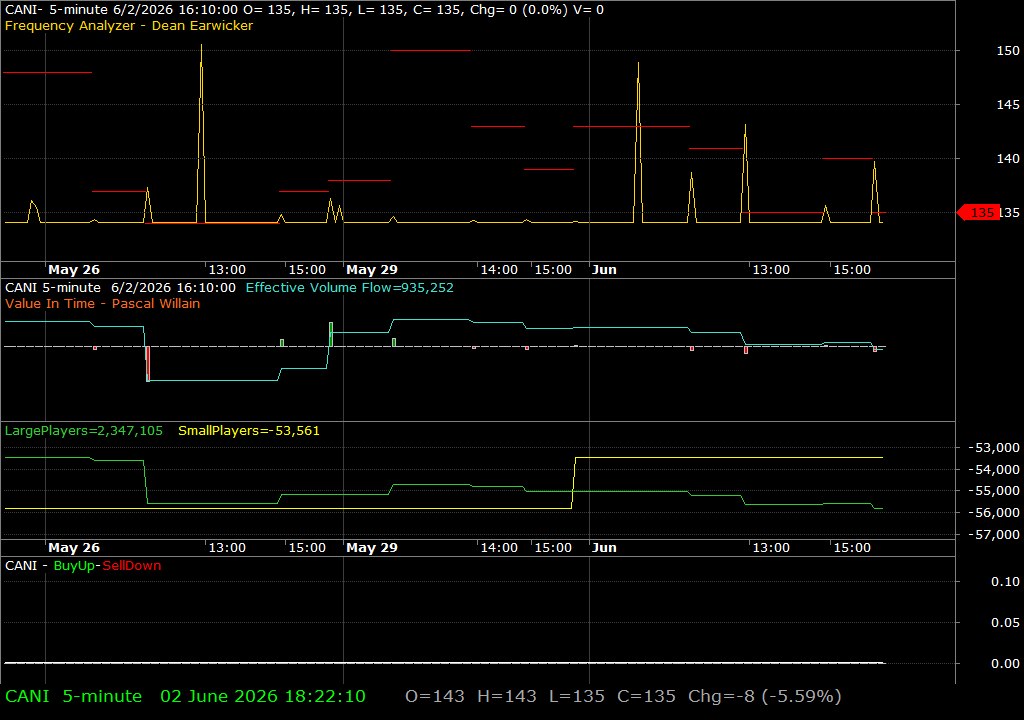Click the 140 price axis label
Viewport: 1024px width, 720px height.
point(1008,159)
